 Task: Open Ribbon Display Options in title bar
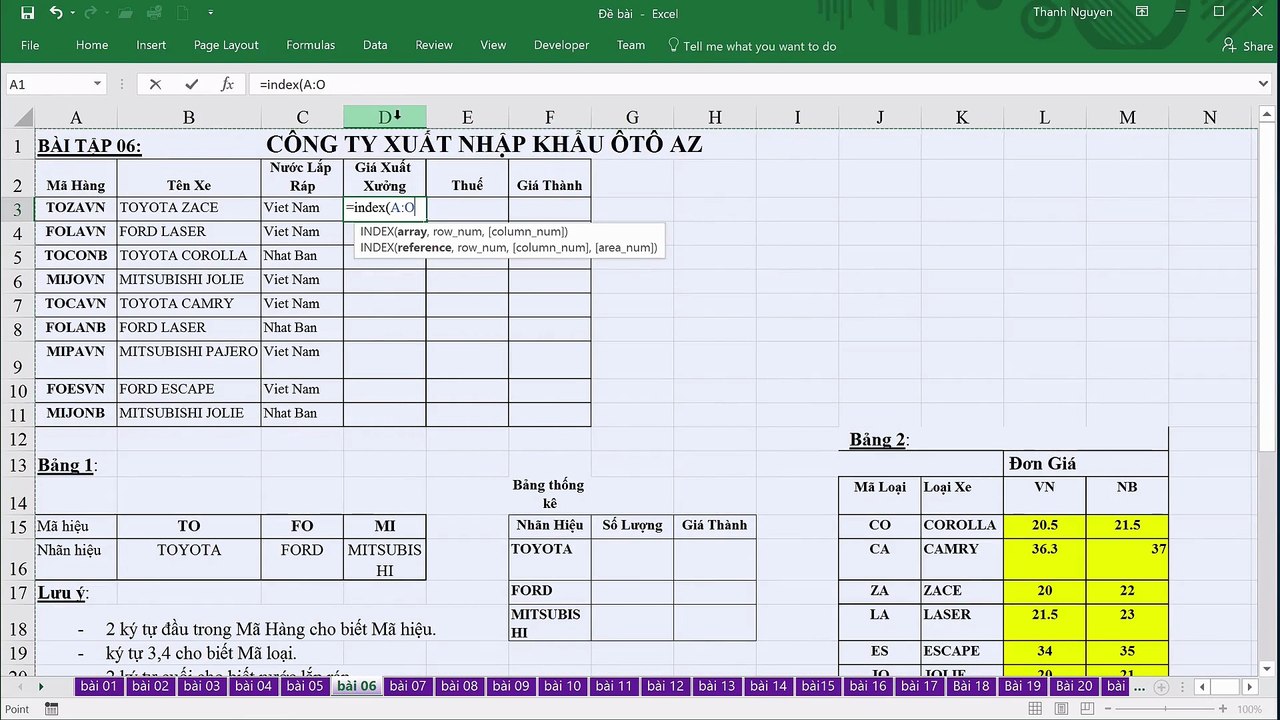[x=1142, y=12]
